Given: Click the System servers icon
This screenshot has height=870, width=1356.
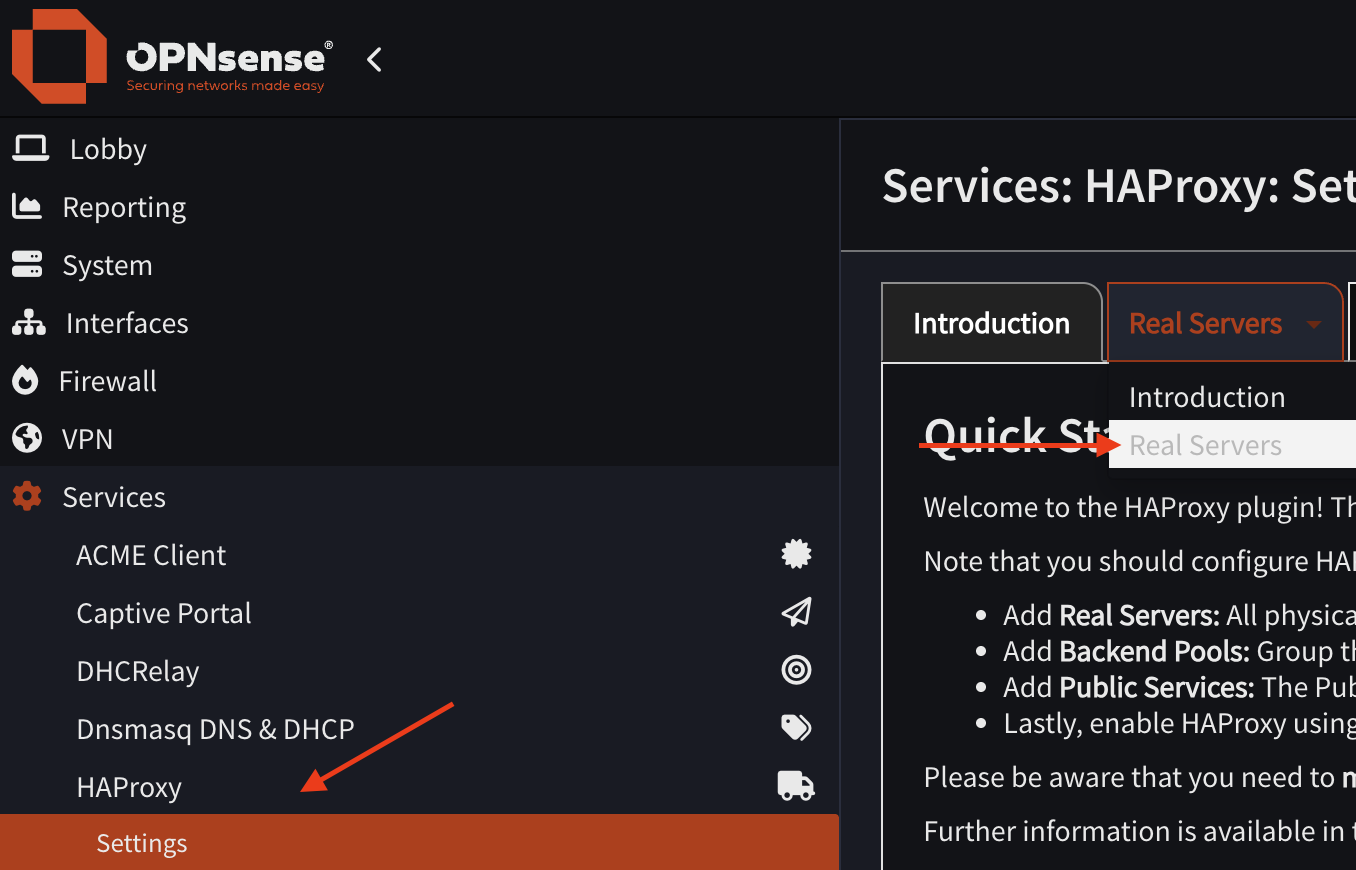Looking at the screenshot, I should pos(30,264).
